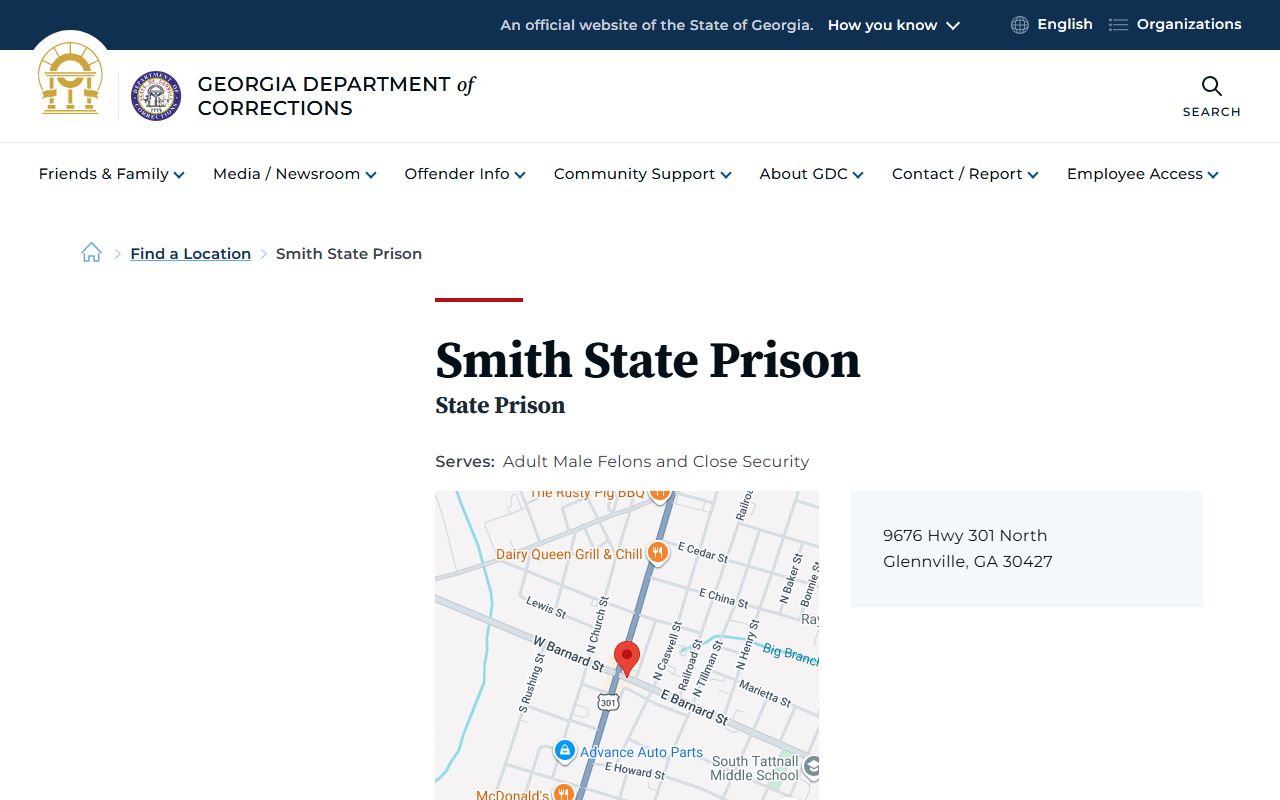Click the SEARCH label under magnifier
This screenshot has height=800, width=1280.
(x=1212, y=112)
